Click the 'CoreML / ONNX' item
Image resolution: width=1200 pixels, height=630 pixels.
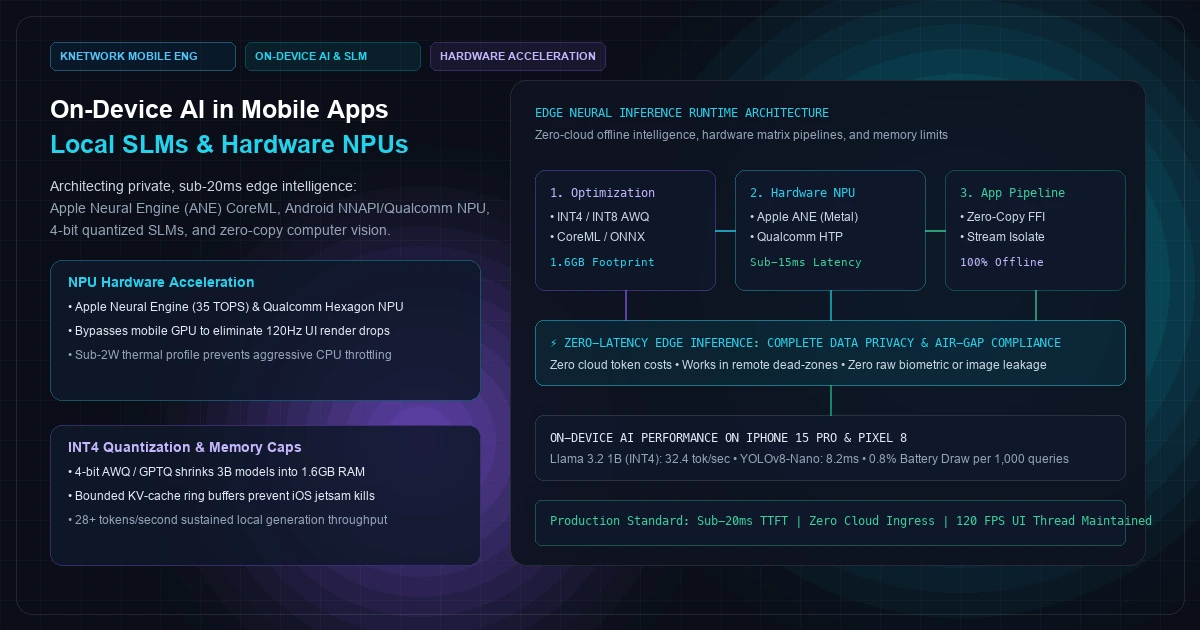coord(598,237)
